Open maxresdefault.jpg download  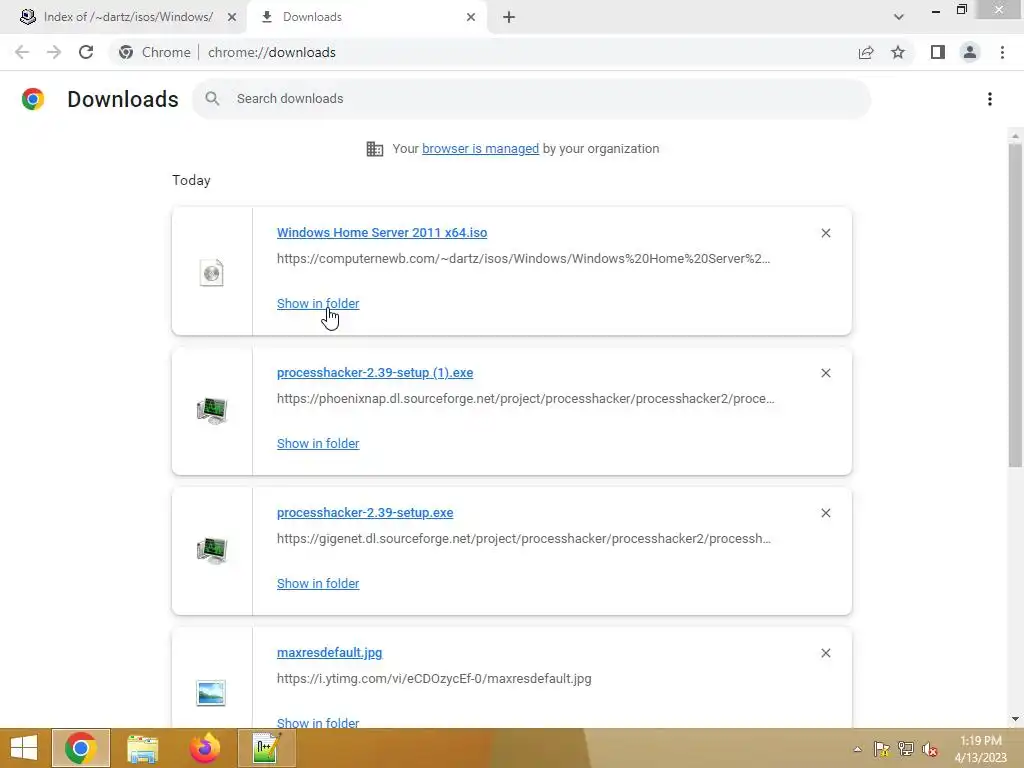(x=330, y=652)
